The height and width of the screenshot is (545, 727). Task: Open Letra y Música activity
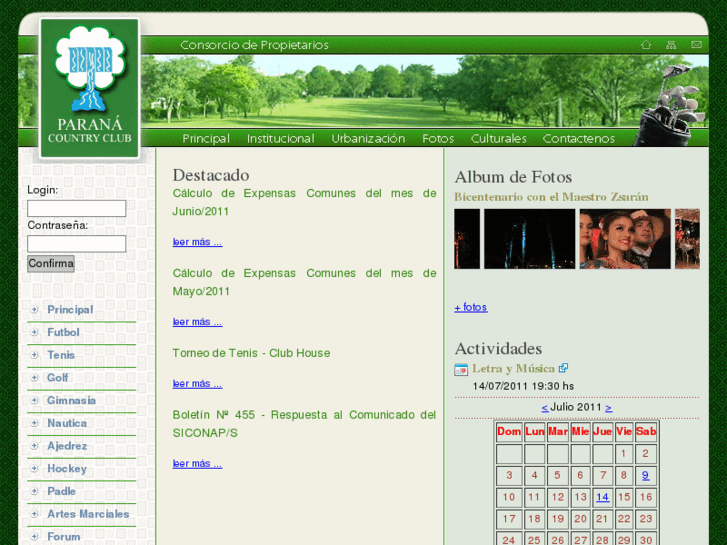[x=513, y=368]
